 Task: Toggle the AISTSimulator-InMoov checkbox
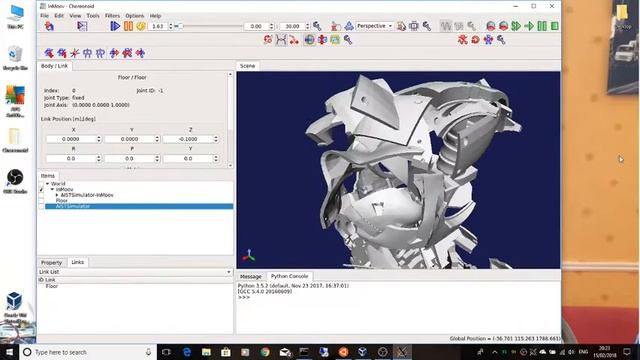(41, 195)
